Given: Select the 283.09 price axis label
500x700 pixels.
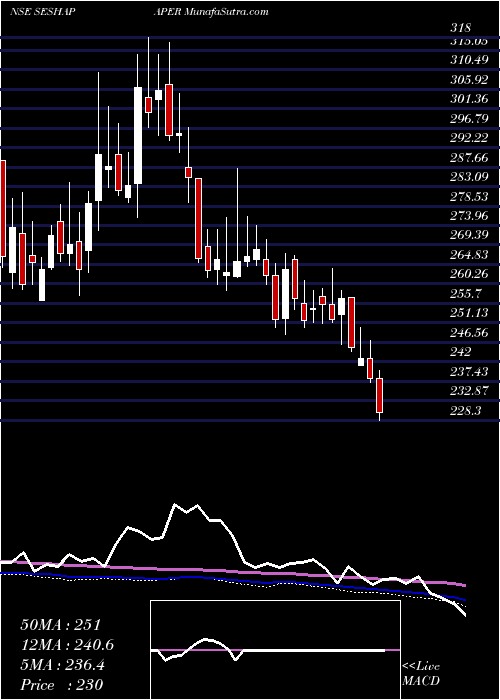Looking at the screenshot, I should pos(470,177).
